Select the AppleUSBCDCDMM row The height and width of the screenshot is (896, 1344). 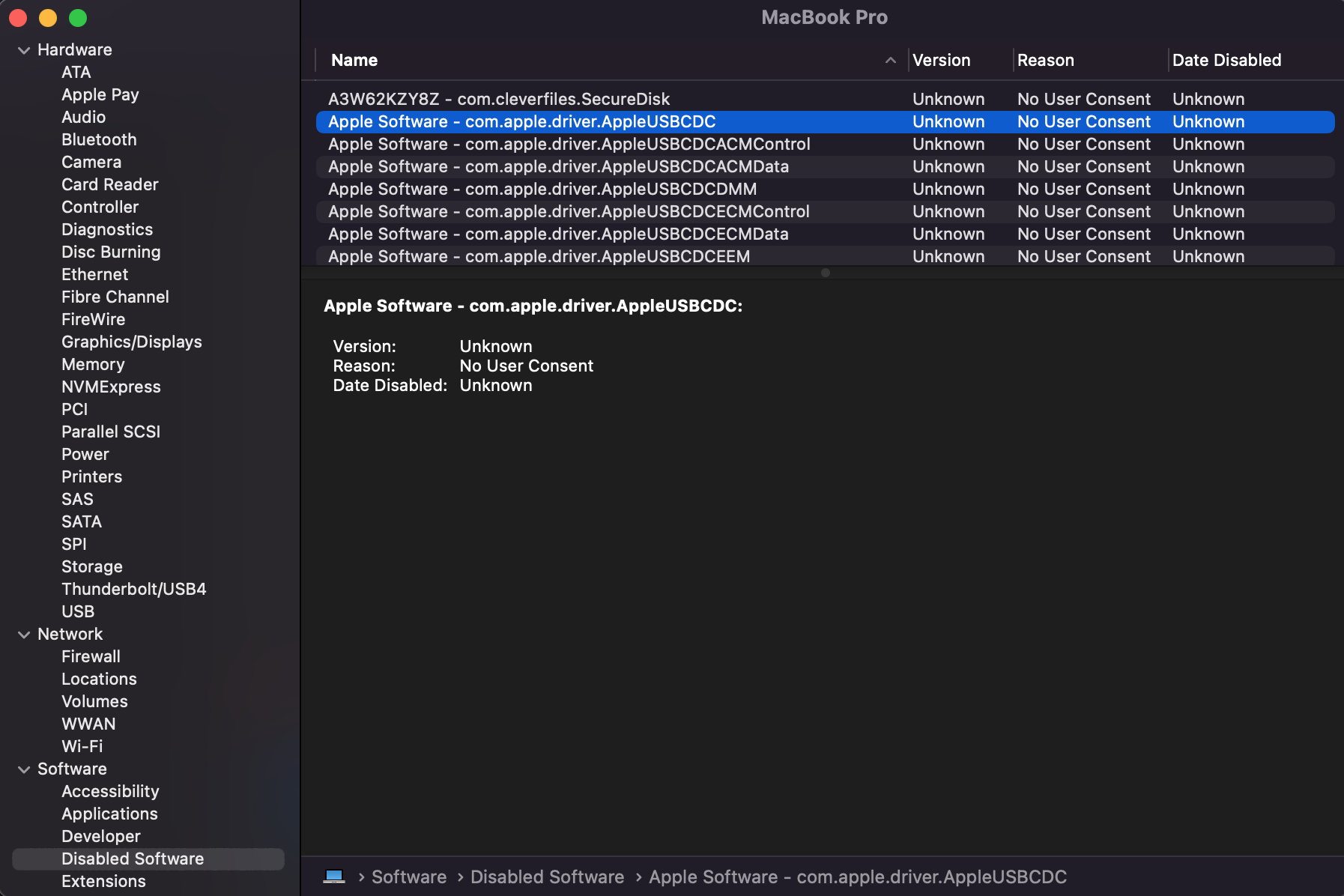[825, 190]
